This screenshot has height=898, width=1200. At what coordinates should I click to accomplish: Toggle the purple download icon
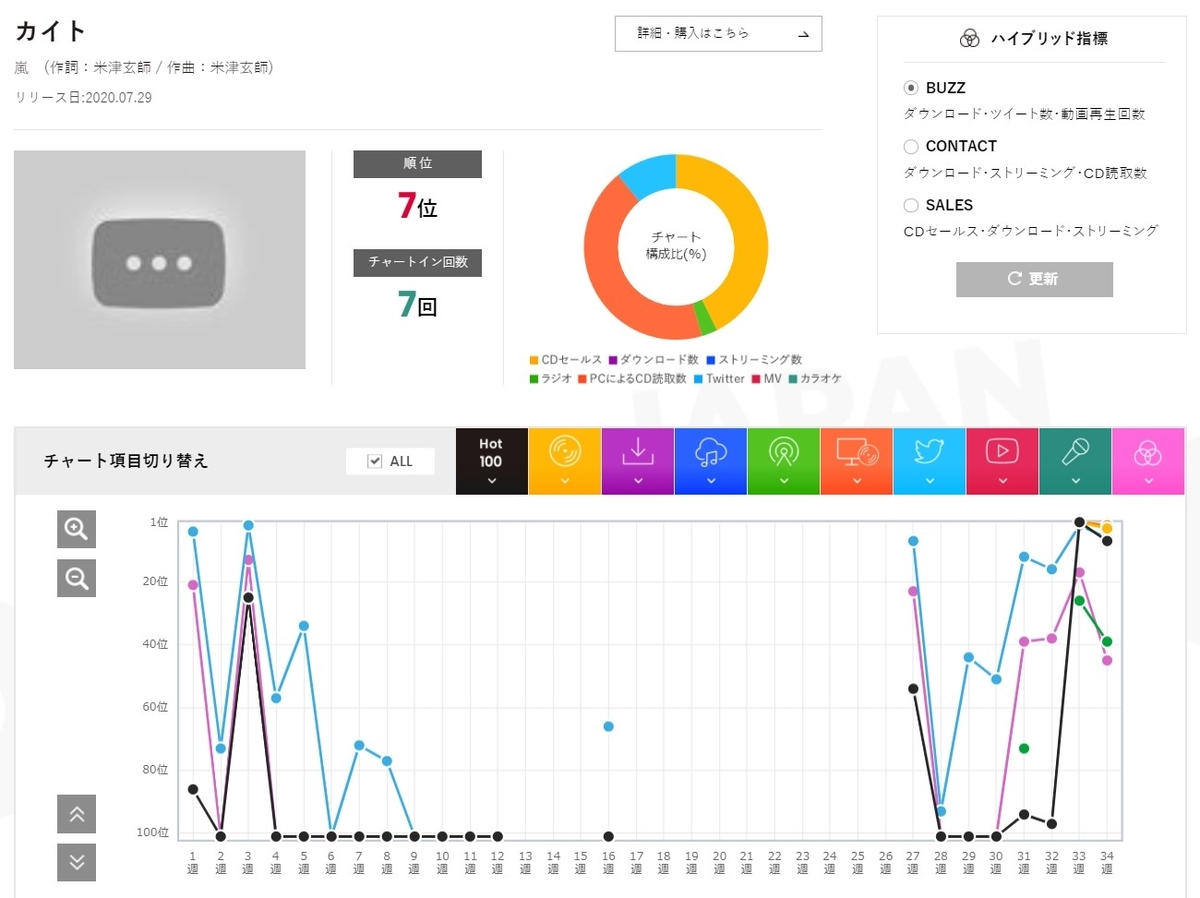pyautogui.click(x=637, y=461)
